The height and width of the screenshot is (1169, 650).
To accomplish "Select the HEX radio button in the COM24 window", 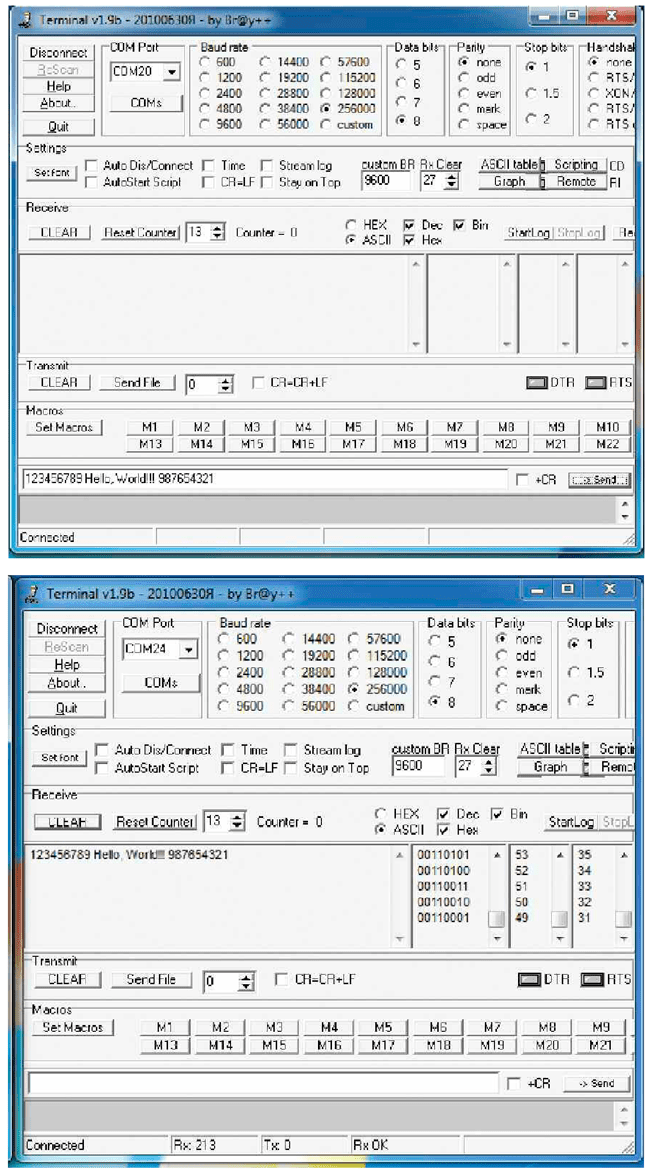I will (379, 814).
